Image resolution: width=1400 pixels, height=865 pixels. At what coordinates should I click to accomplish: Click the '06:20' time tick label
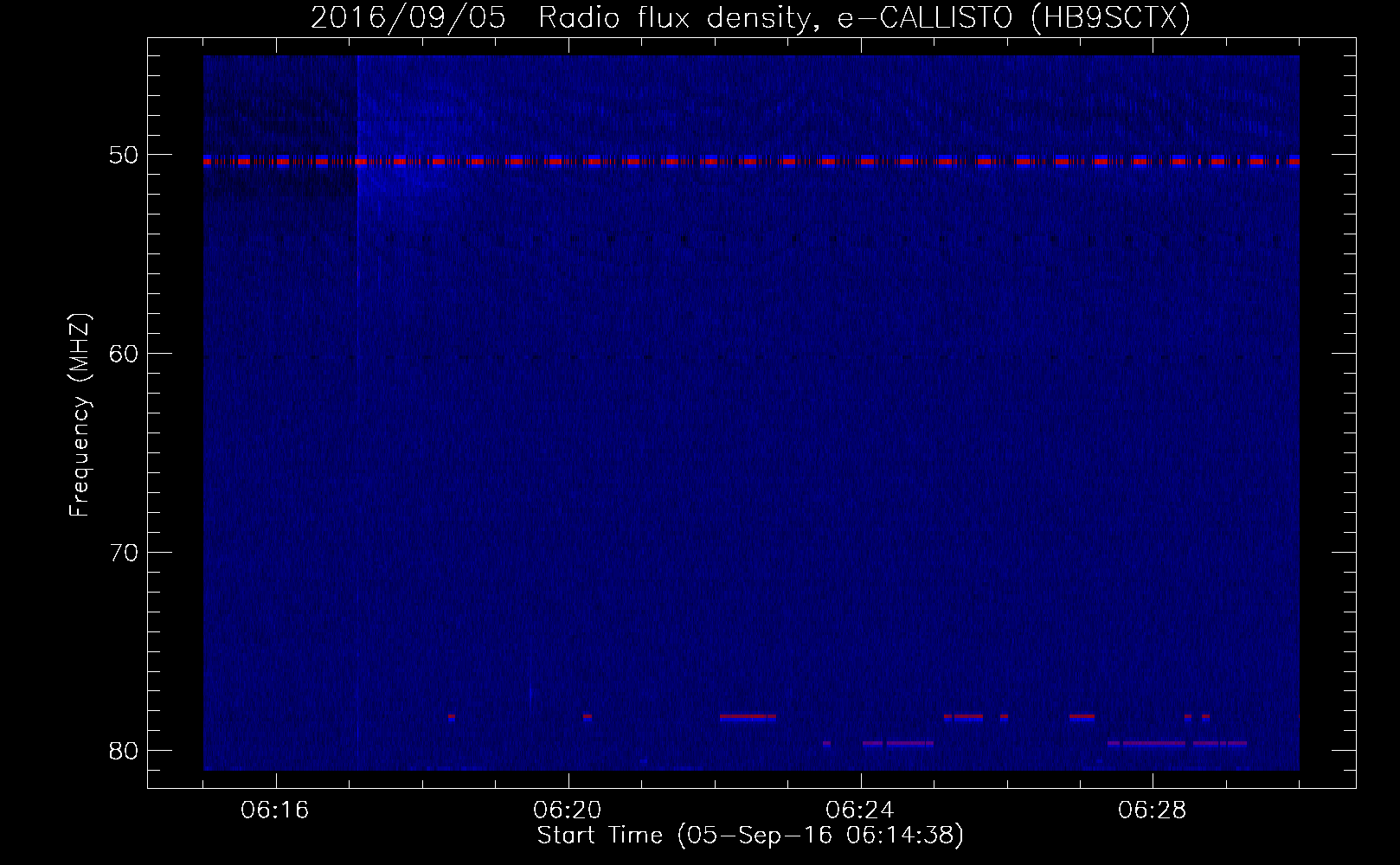[568, 811]
